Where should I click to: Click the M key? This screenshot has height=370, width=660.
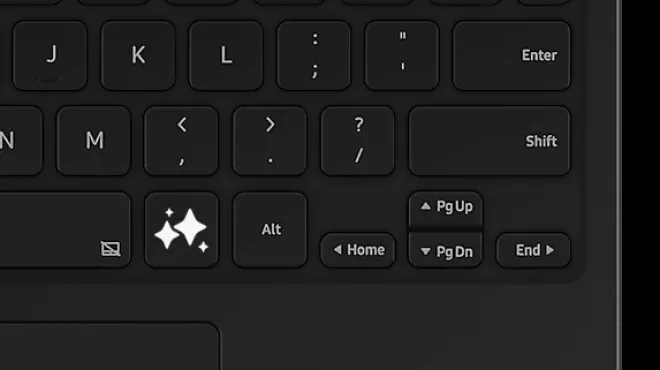click(x=93, y=141)
